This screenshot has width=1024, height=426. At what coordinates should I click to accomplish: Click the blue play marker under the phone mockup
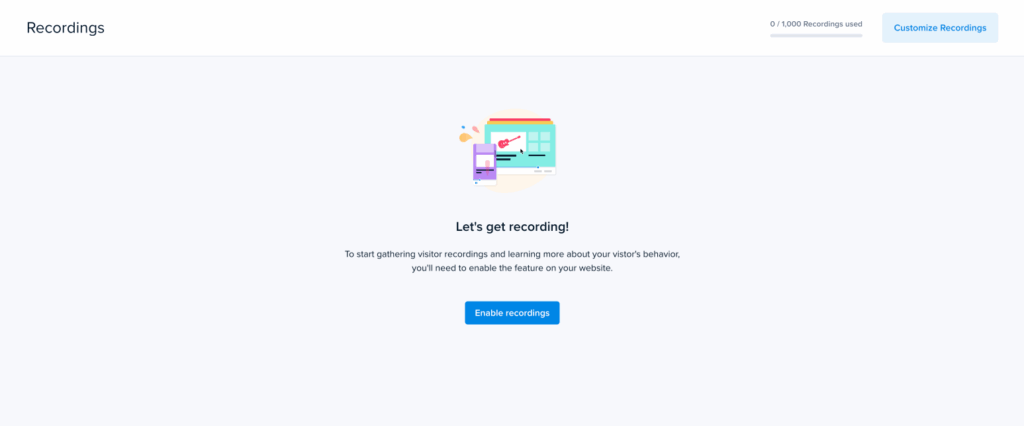(x=476, y=183)
